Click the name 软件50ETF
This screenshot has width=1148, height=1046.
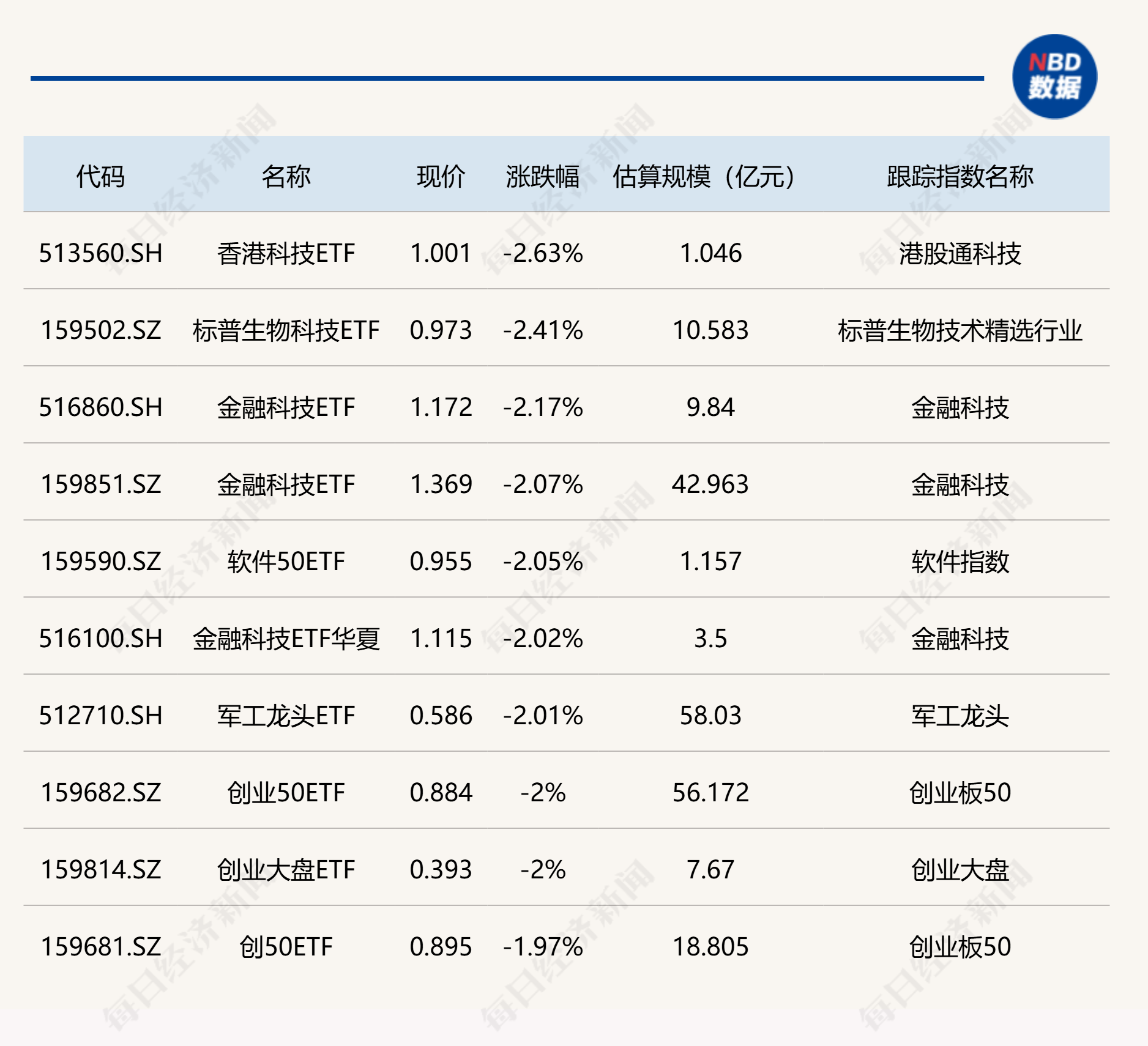[286, 562]
